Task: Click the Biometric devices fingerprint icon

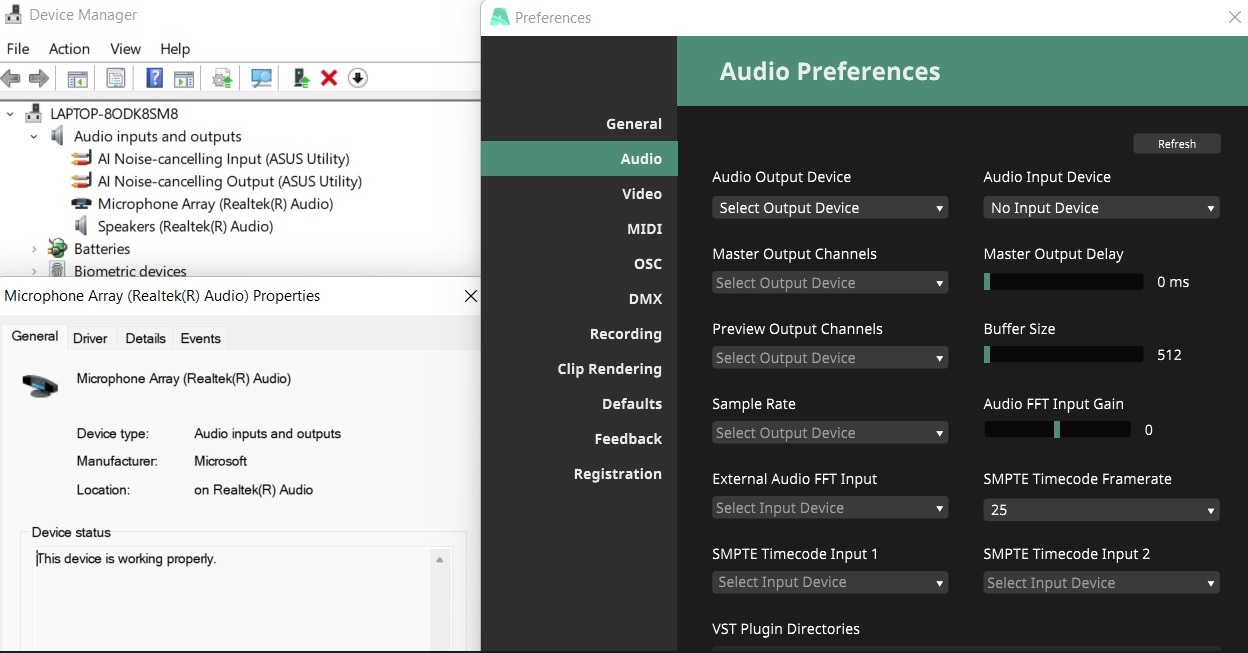Action: pyautogui.click(x=58, y=271)
